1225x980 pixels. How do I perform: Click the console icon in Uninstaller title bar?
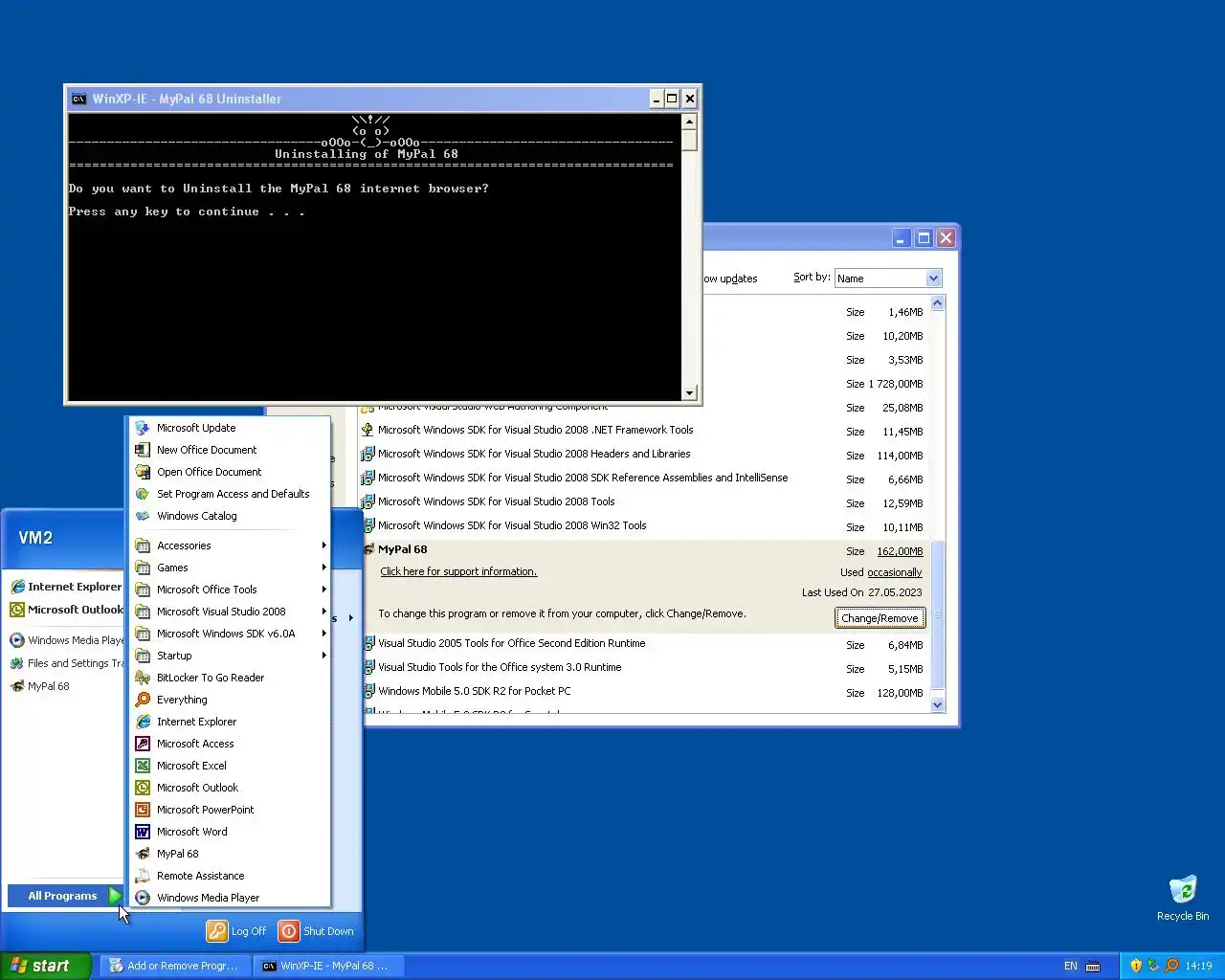tap(79, 99)
